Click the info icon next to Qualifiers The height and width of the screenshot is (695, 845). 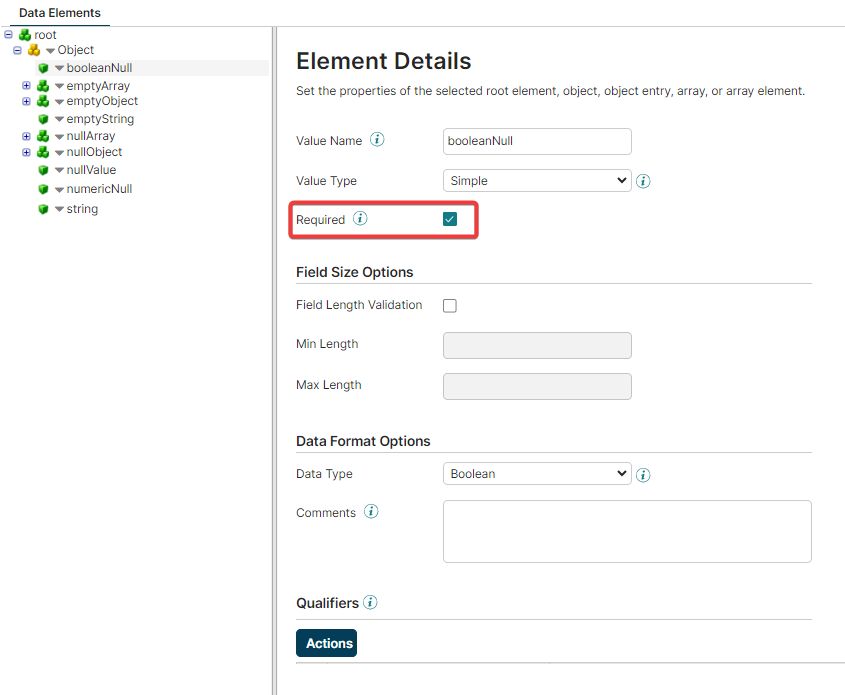370,603
